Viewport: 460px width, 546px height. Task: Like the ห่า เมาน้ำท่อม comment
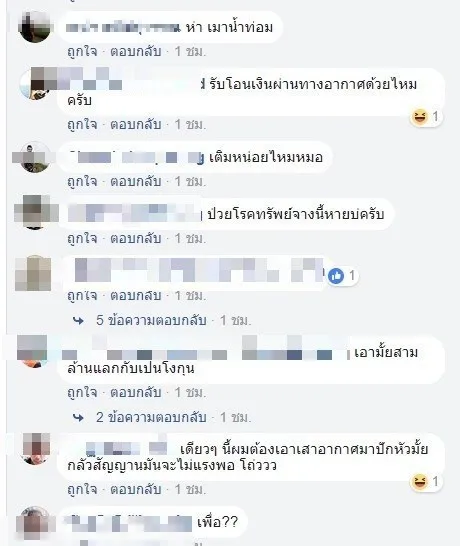(82, 52)
